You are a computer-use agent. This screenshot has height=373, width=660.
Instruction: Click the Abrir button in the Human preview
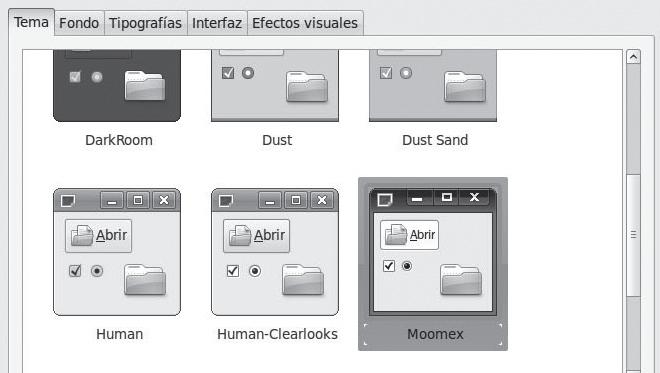click(98, 235)
